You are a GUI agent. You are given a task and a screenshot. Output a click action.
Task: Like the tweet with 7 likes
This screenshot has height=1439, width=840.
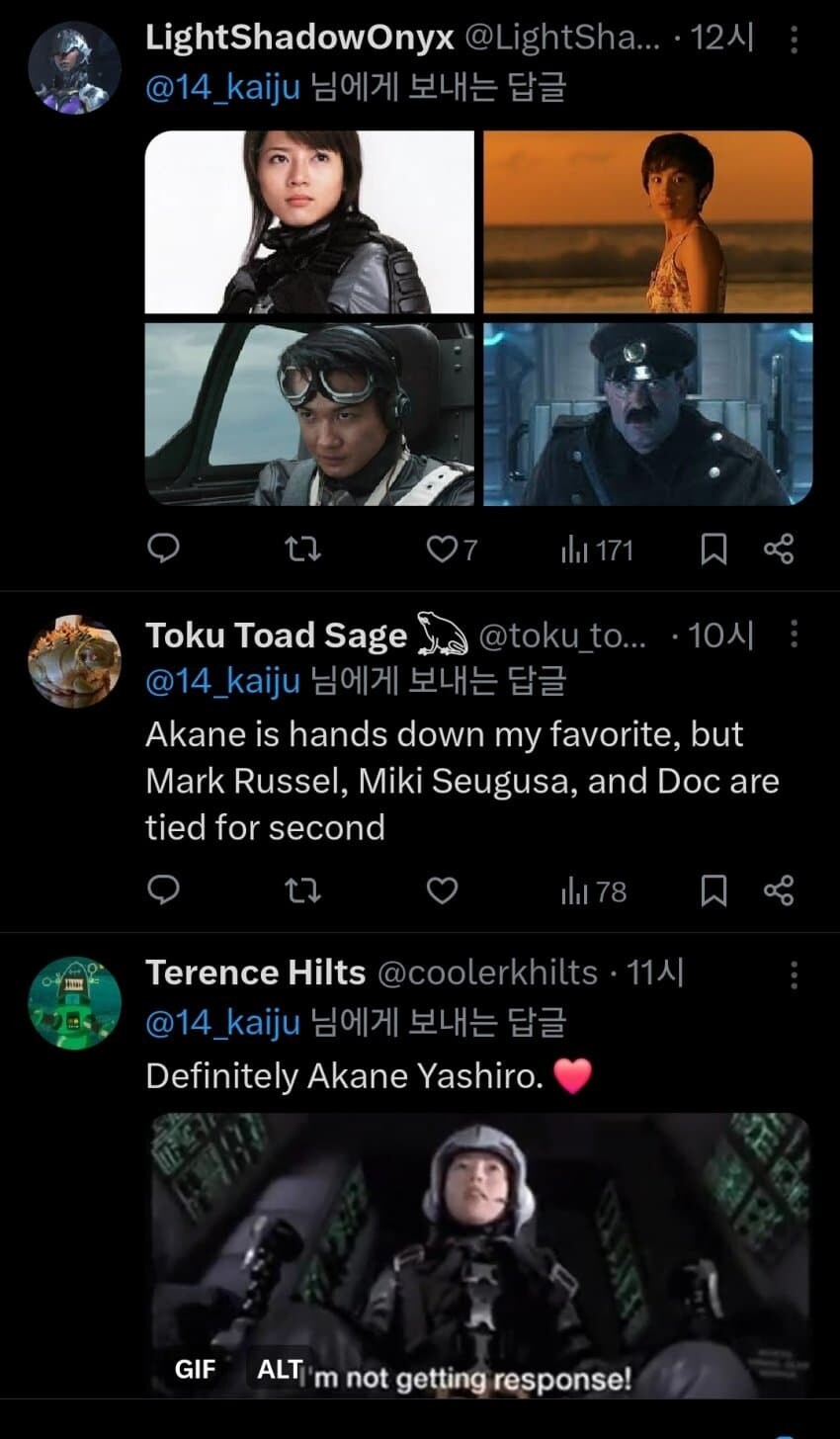(x=452, y=550)
